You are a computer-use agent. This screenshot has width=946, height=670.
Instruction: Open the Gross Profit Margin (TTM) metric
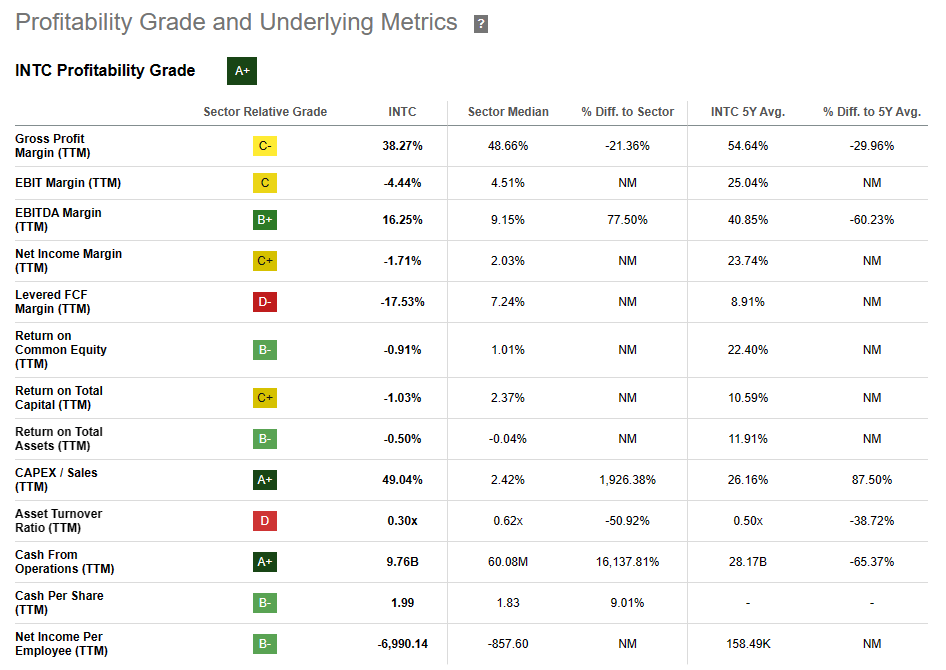52,146
